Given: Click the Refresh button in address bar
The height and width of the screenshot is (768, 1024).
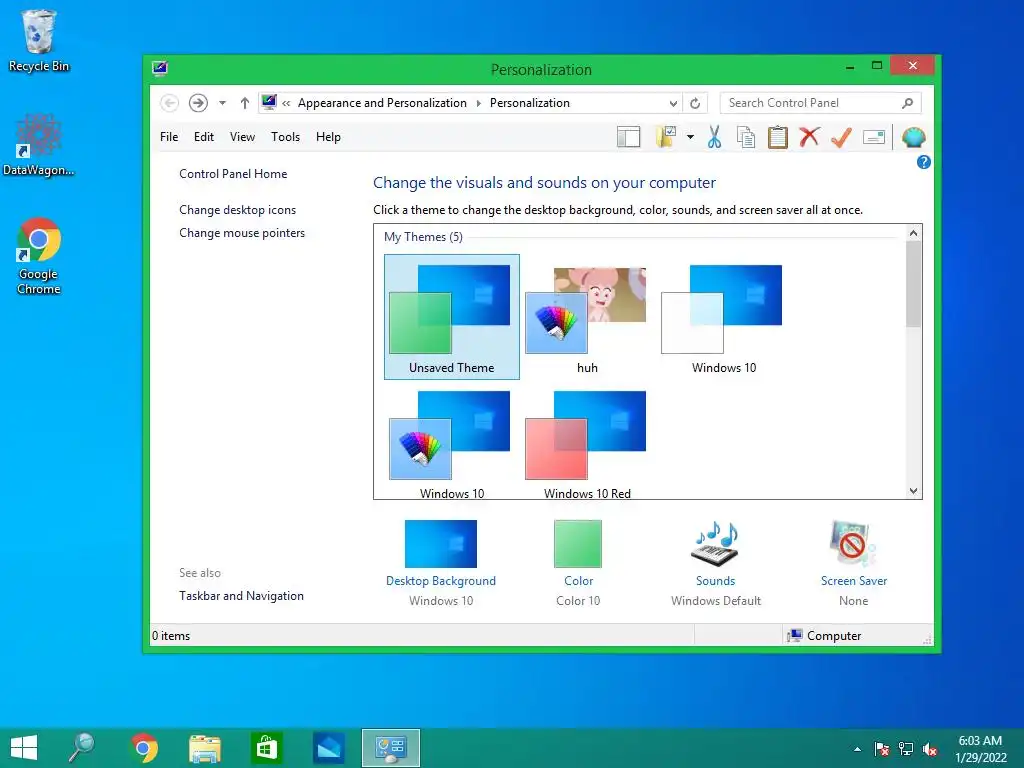Looking at the screenshot, I should coord(695,103).
